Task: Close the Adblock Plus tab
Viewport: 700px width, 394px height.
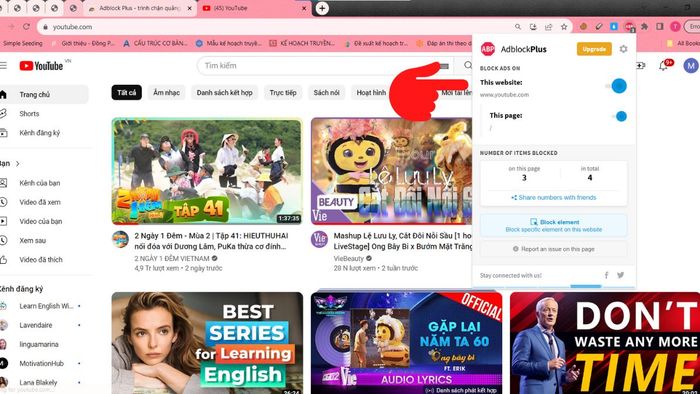Action: tap(189, 8)
